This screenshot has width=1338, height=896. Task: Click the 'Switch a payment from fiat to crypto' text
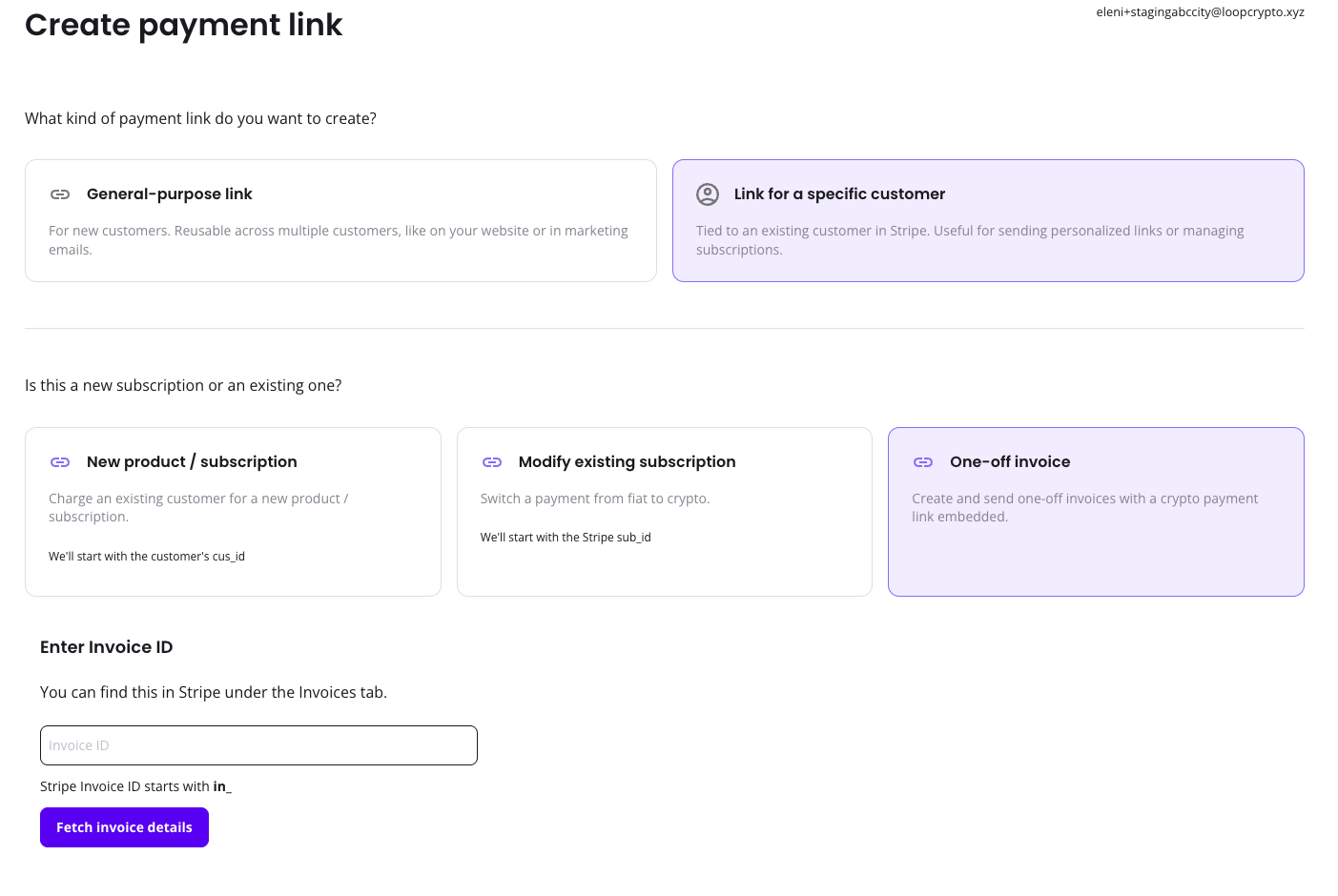[x=595, y=499]
